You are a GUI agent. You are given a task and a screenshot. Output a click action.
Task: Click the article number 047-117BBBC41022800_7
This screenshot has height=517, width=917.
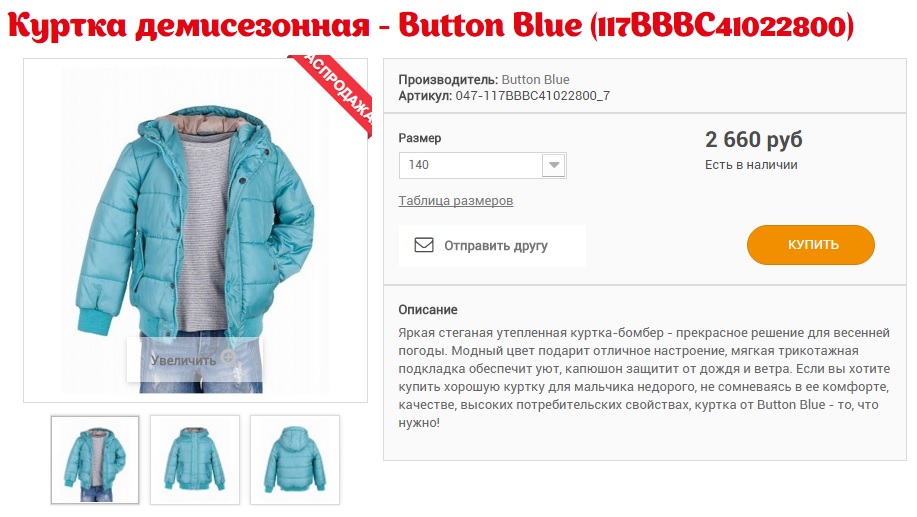click(533, 96)
